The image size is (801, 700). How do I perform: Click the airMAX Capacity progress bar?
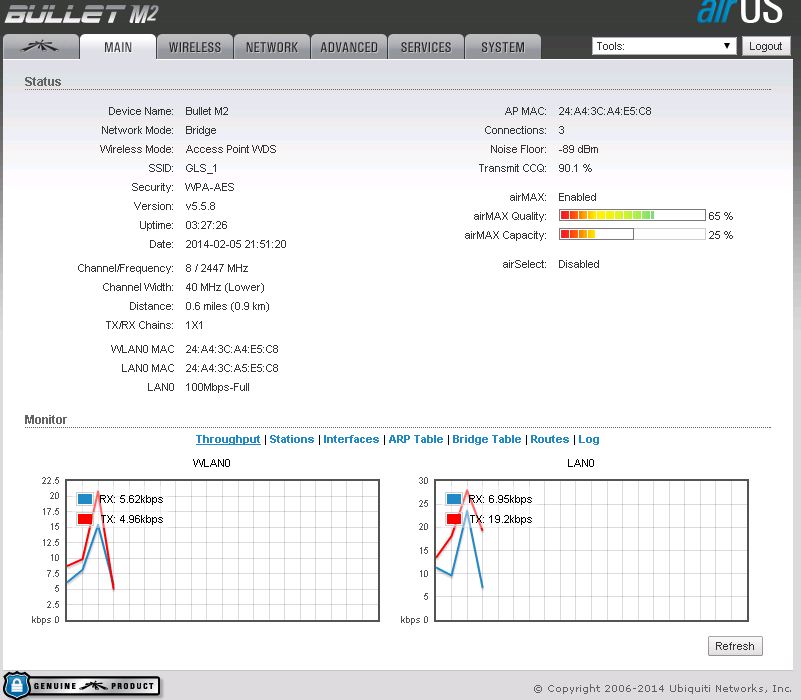point(632,234)
